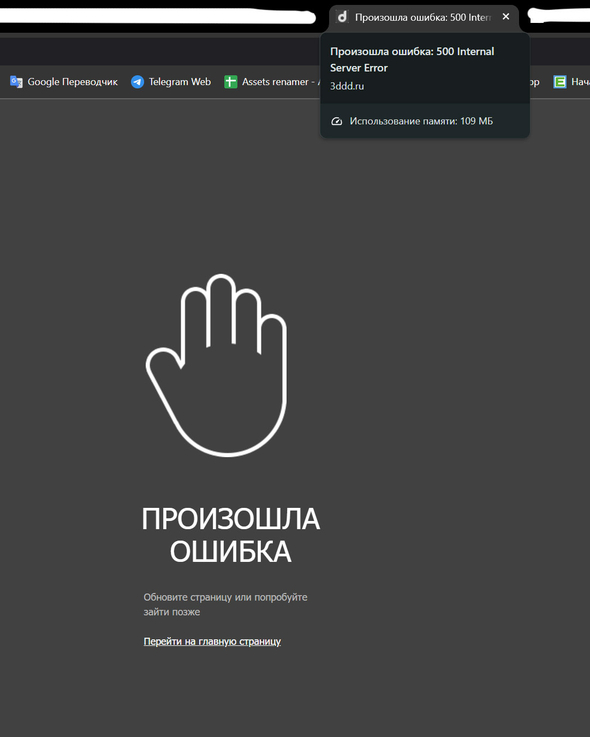This screenshot has width=590, height=737.
Task: Open the Assets renamer bookmark label
Action: coord(281,82)
